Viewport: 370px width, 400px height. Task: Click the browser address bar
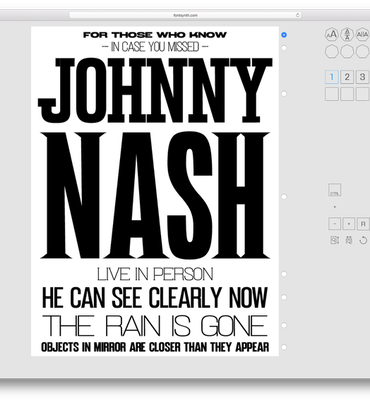pyautogui.click(x=185, y=15)
